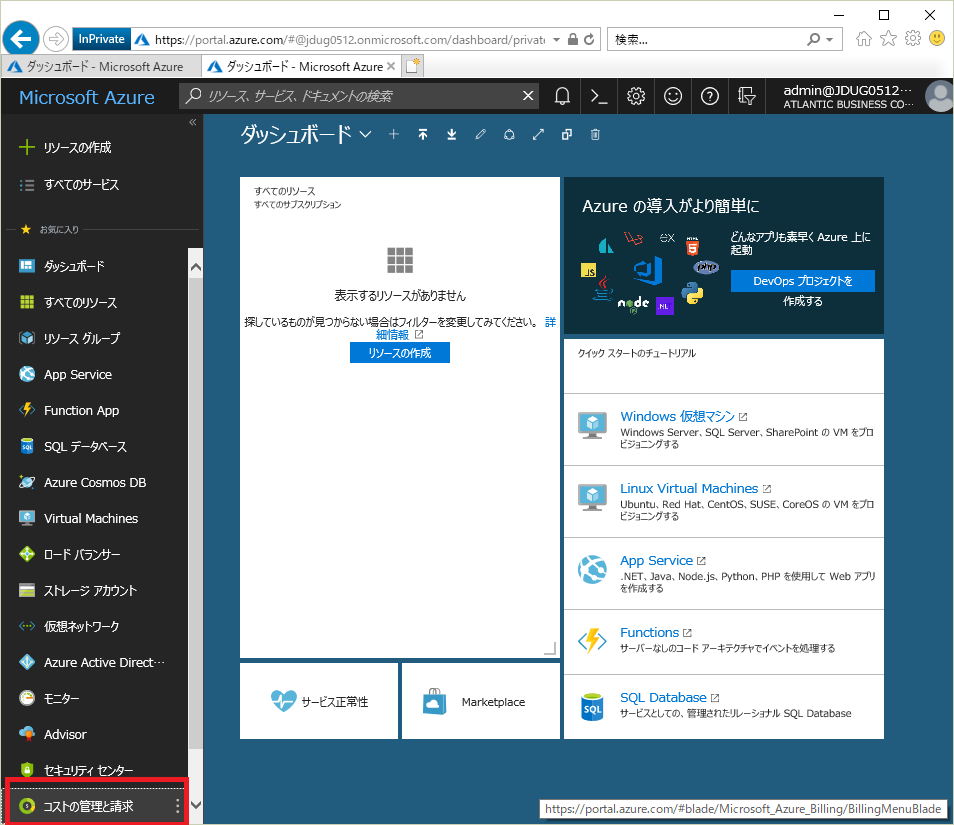This screenshot has width=954, height=825.
Task: Open more options for コストの管理と請求
Action: (x=177, y=806)
